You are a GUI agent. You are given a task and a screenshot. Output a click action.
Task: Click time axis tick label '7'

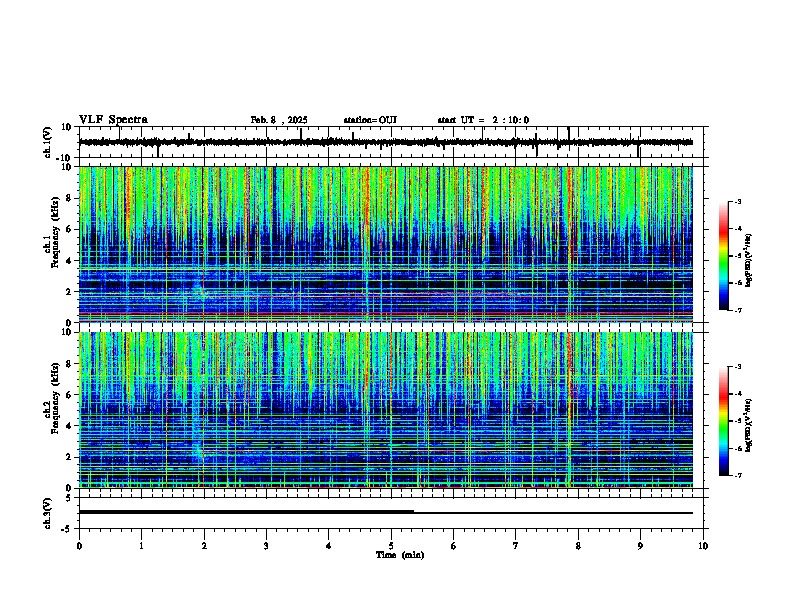(516, 546)
